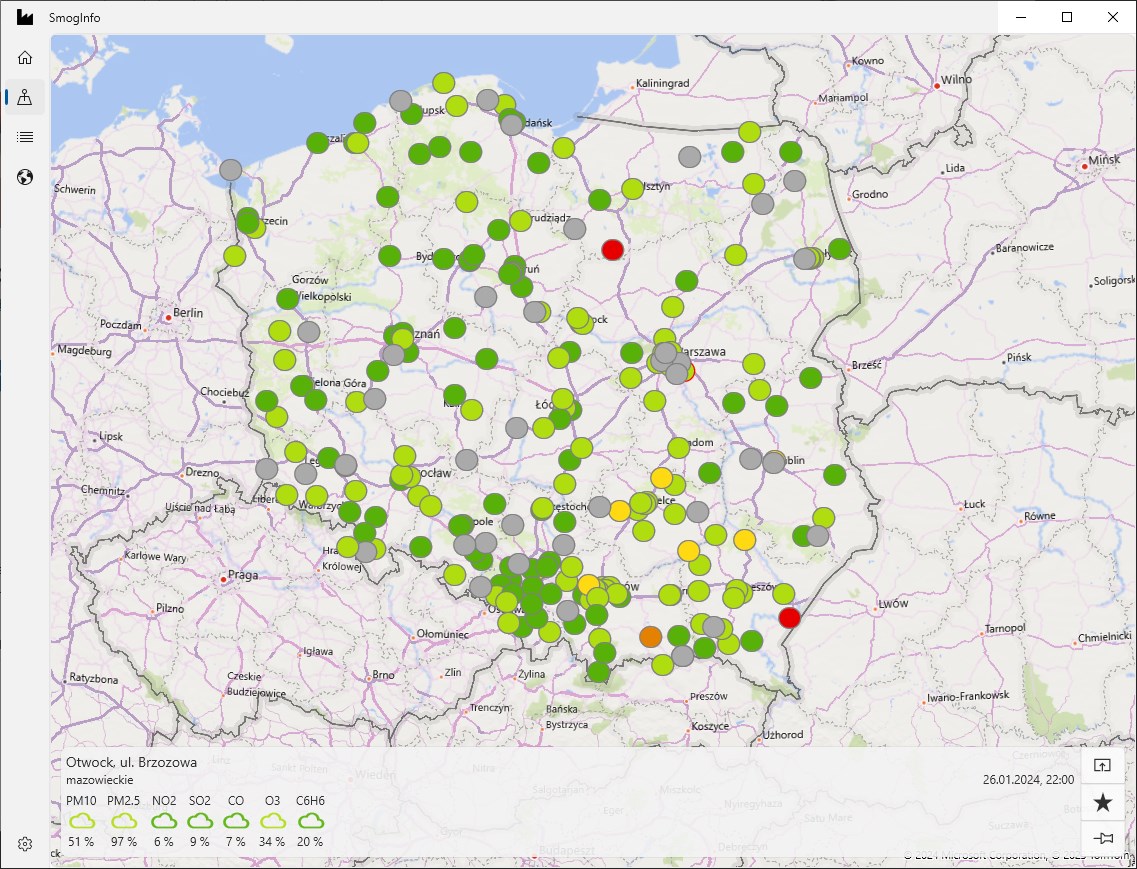
Task: Click the station name Otwock, ul. Brzozowa
Action: (131, 762)
